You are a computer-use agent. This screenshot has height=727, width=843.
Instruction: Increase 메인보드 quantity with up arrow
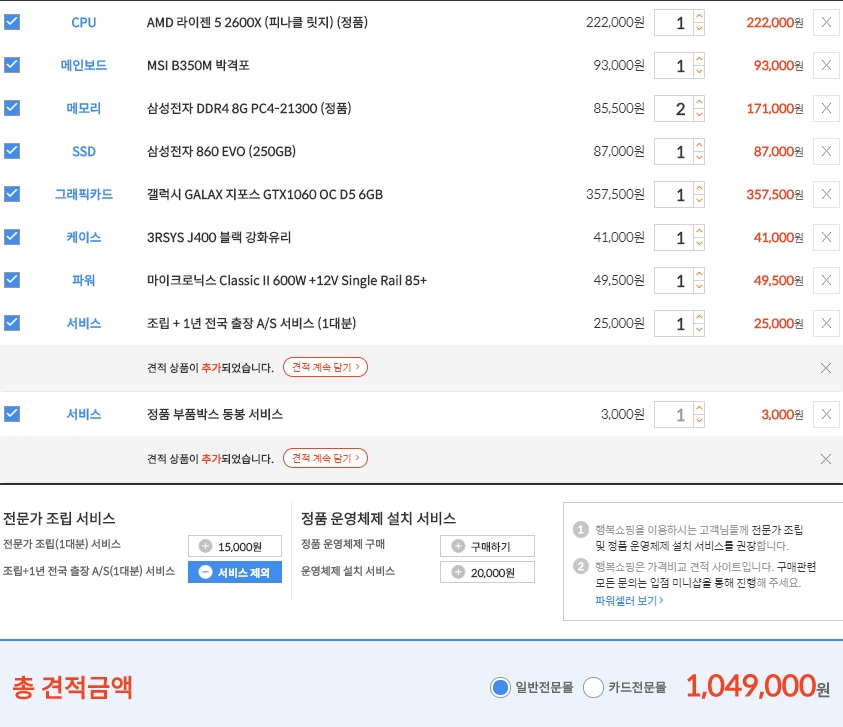tap(699, 59)
